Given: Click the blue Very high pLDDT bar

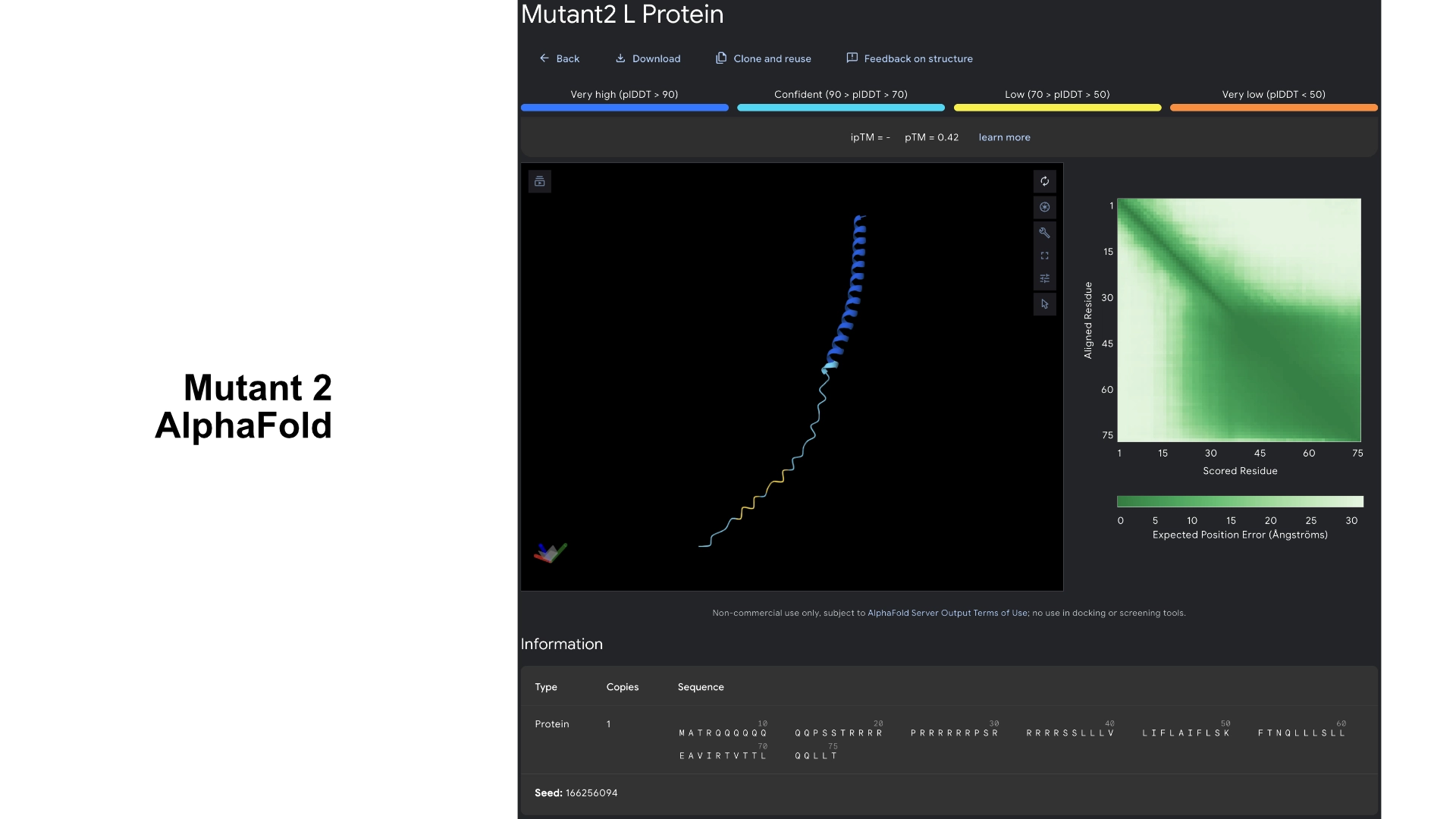Looking at the screenshot, I should click(625, 108).
